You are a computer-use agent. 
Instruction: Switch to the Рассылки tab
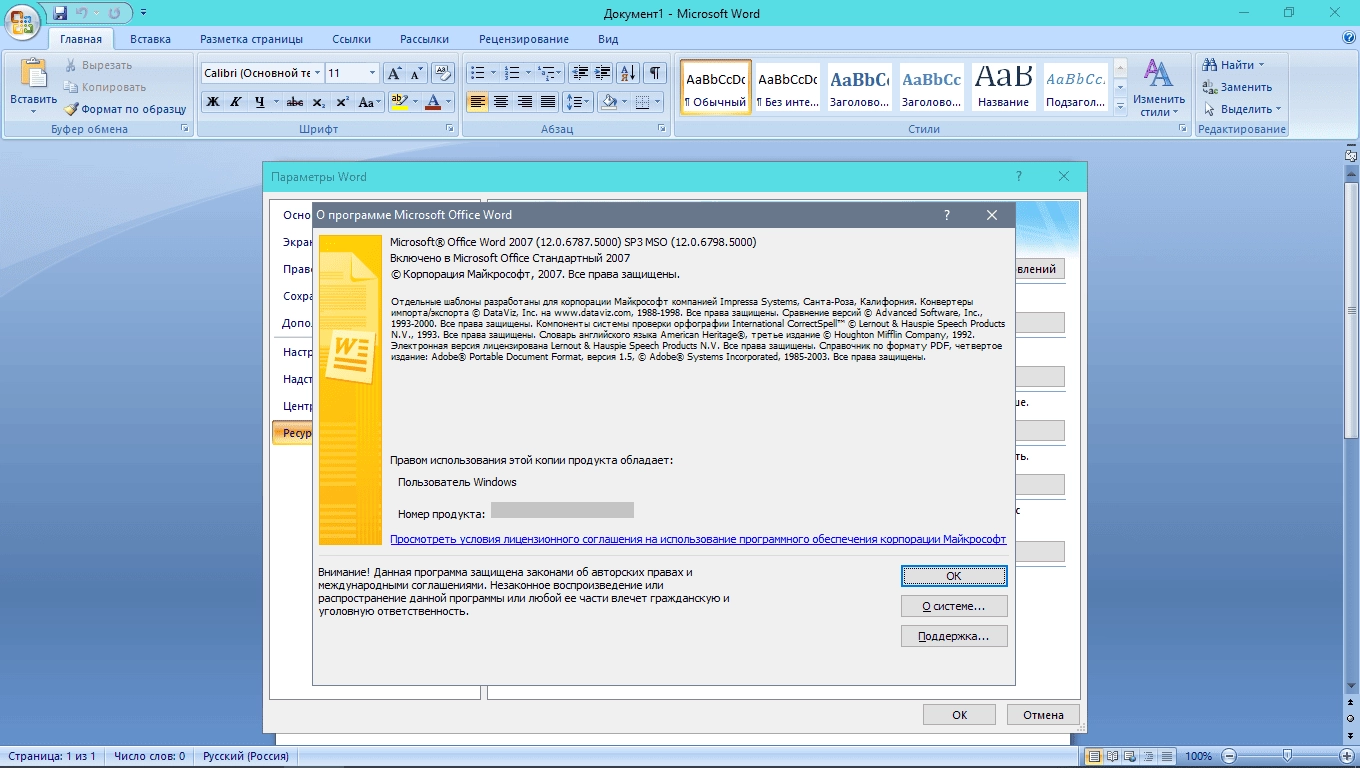(424, 39)
